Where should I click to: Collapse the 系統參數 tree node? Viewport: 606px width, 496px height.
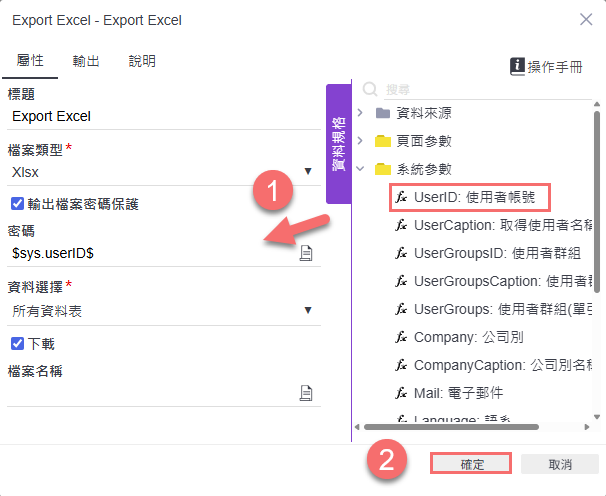click(360, 169)
